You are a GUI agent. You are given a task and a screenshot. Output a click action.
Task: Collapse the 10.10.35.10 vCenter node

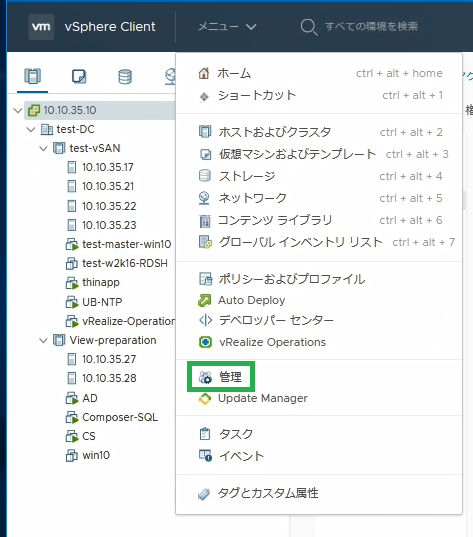18,110
